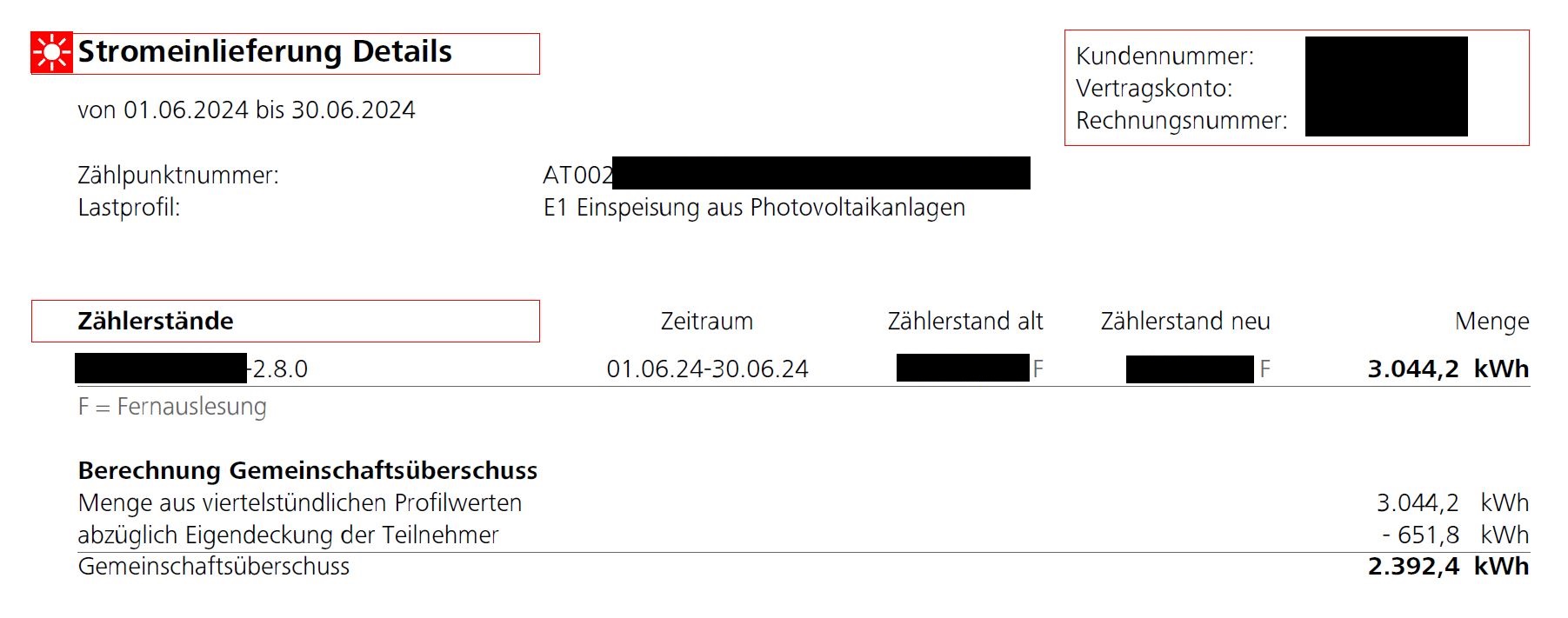Select the 3.044,2 kWh bold amount
Viewport: 1568px width, 618px height.
[1448, 369]
